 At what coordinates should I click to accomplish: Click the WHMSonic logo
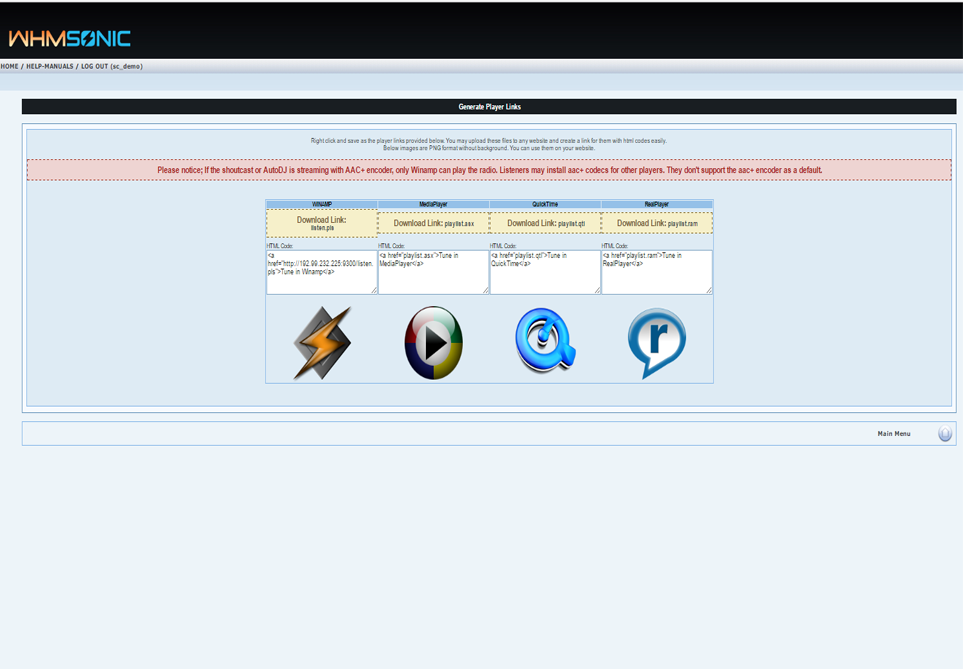point(69,39)
